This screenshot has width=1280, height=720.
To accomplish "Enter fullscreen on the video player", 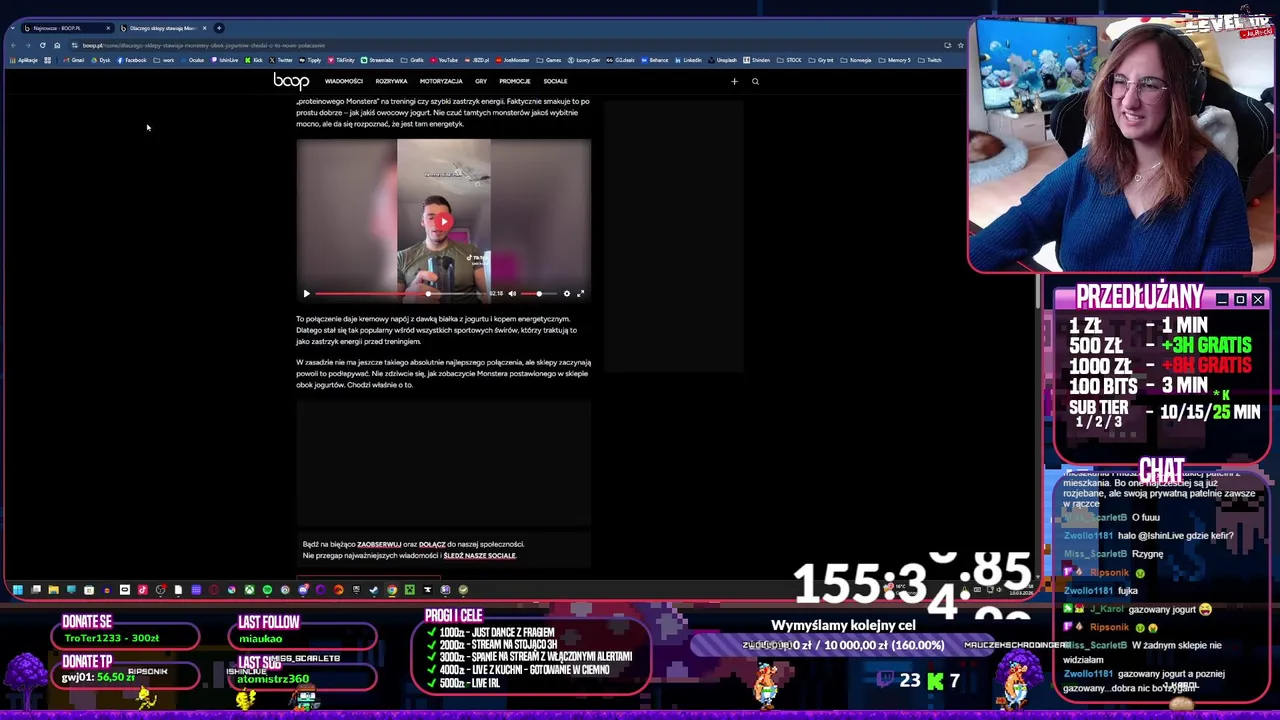I will click(x=580, y=293).
